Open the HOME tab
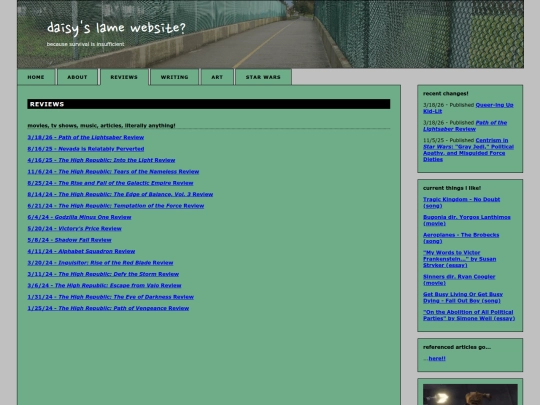Viewport: 540px width, 405px height. click(36, 77)
